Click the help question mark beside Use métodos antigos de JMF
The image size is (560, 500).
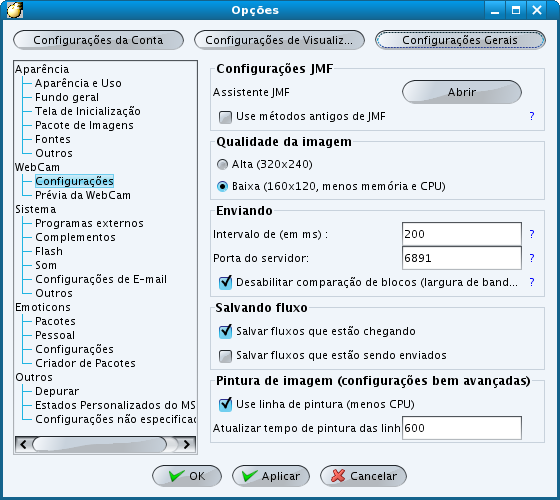(x=532, y=116)
